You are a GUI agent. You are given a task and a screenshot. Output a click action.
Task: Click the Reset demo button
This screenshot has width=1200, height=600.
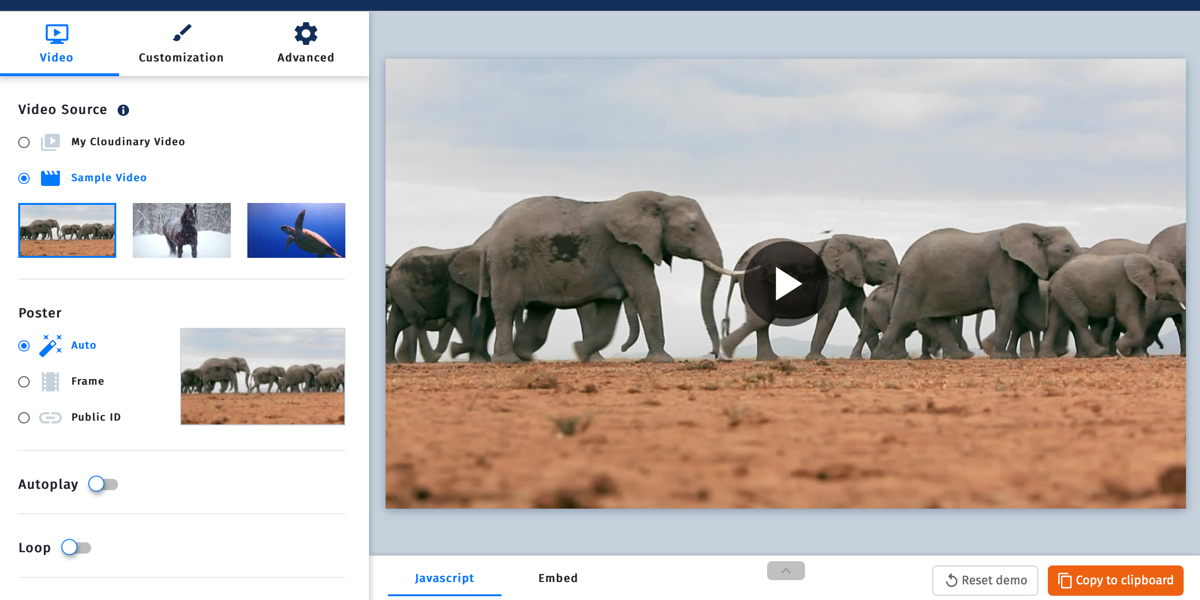985,580
